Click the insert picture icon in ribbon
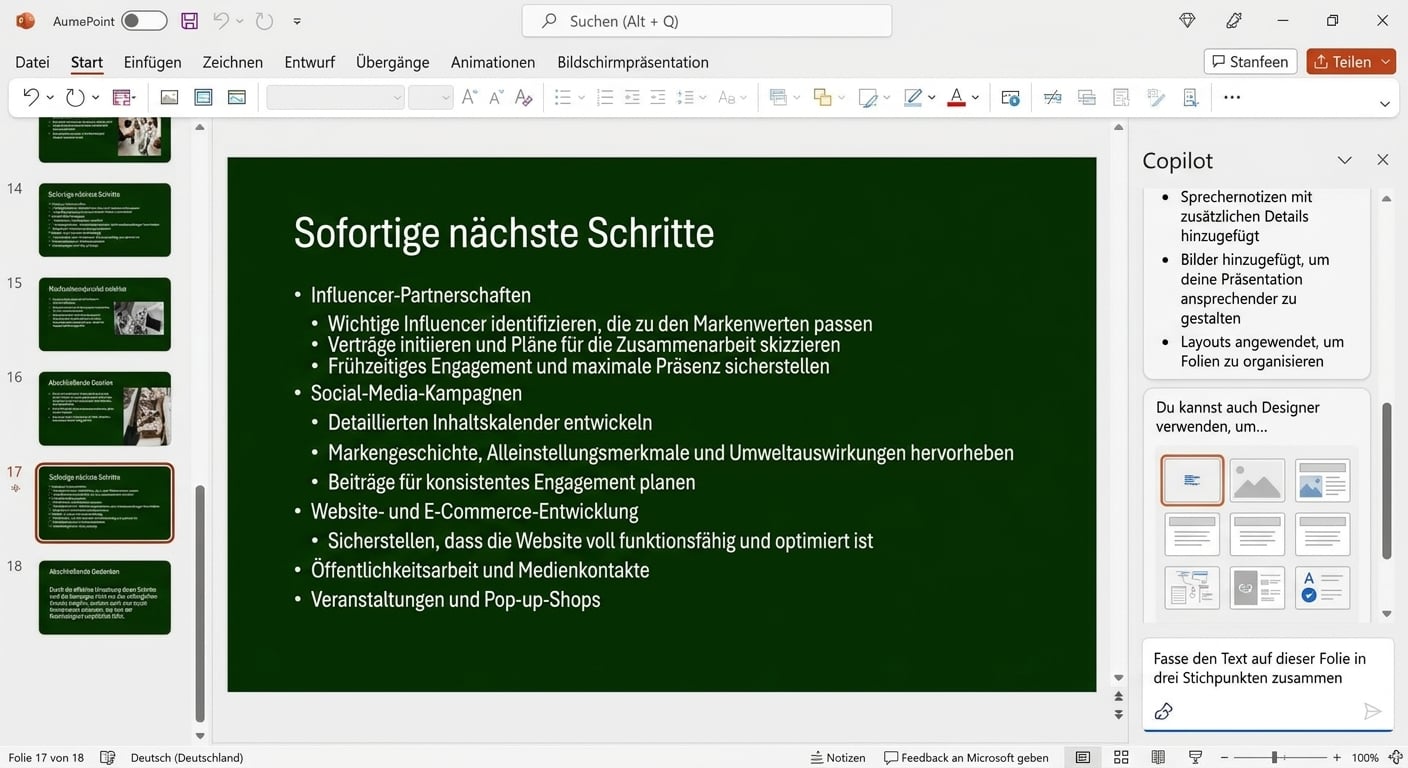 point(169,97)
